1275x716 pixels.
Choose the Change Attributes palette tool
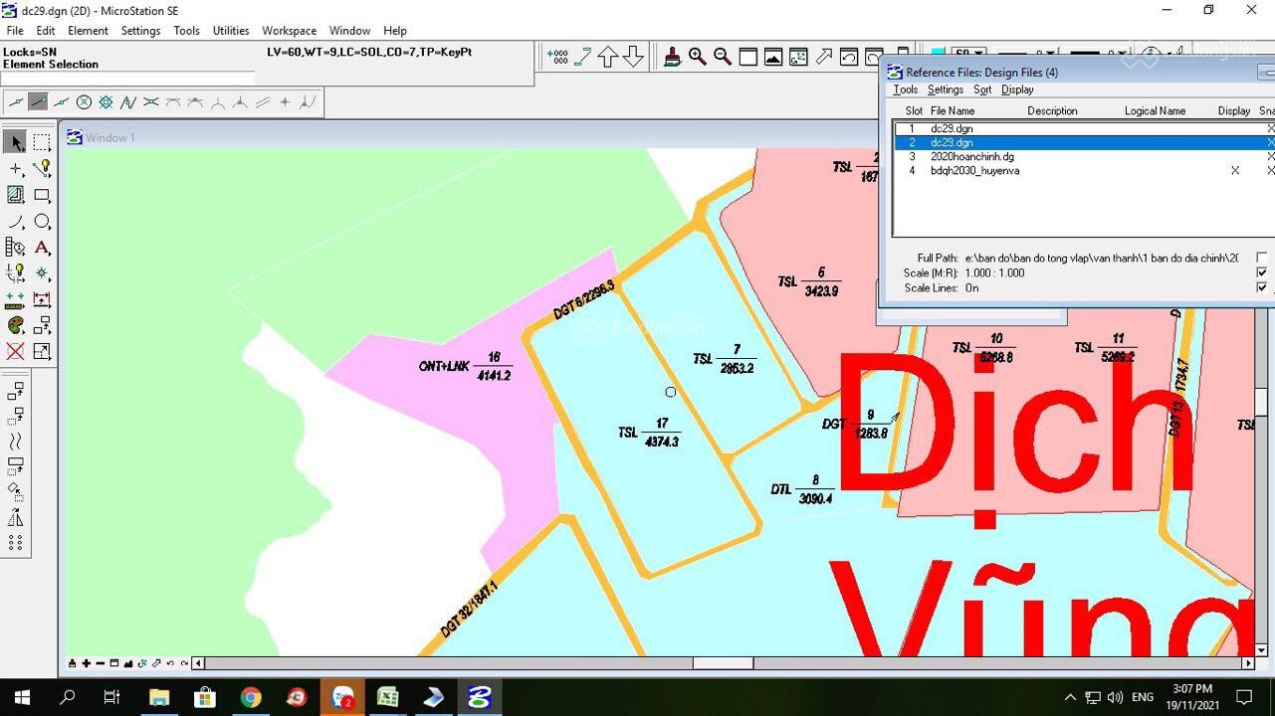(15, 325)
